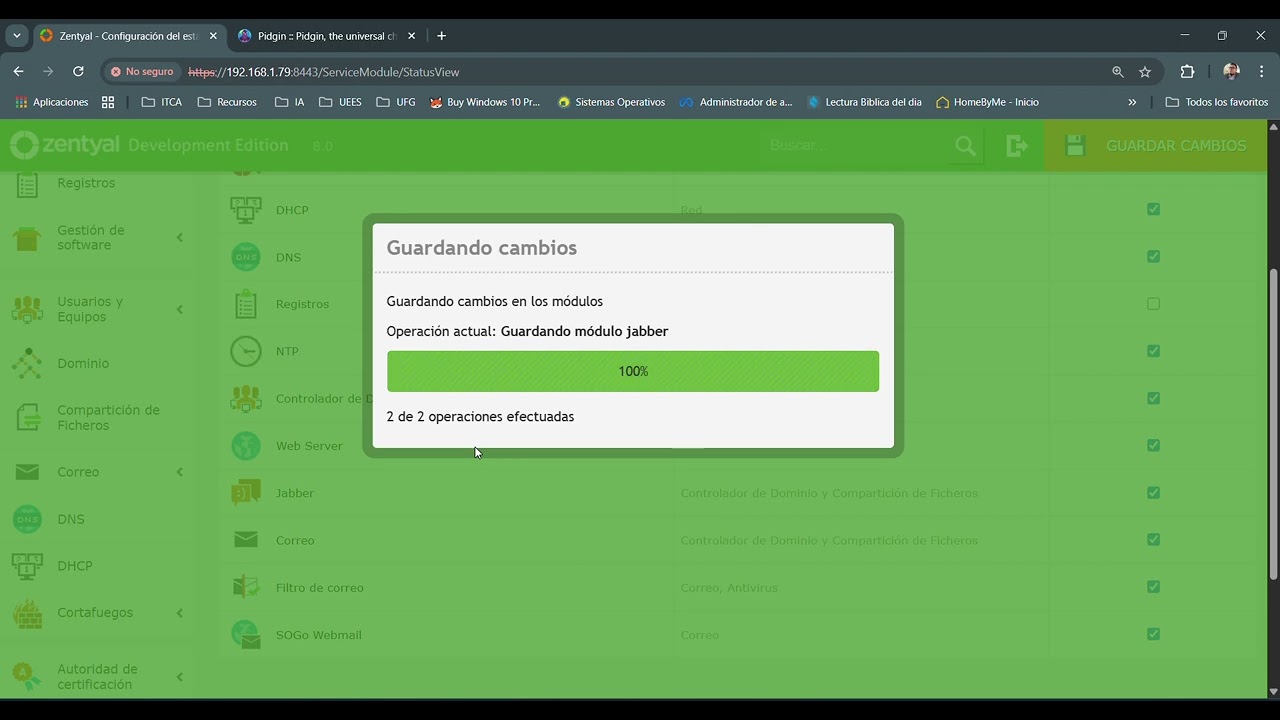Toggle the DHCP module checkbox

click(x=1153, y=209)
